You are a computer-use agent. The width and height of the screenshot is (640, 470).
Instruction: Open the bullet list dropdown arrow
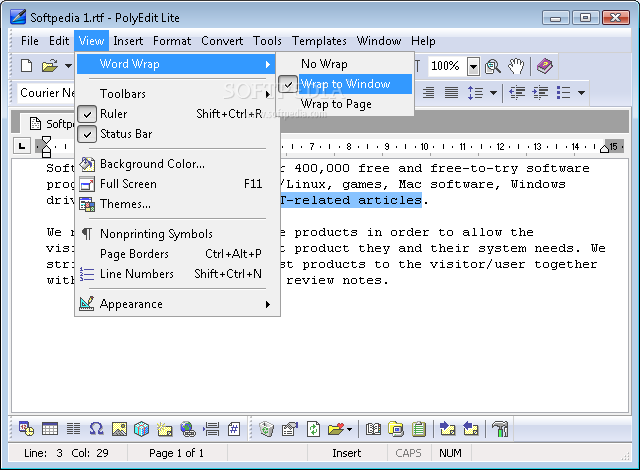click(x=581, y=93)
